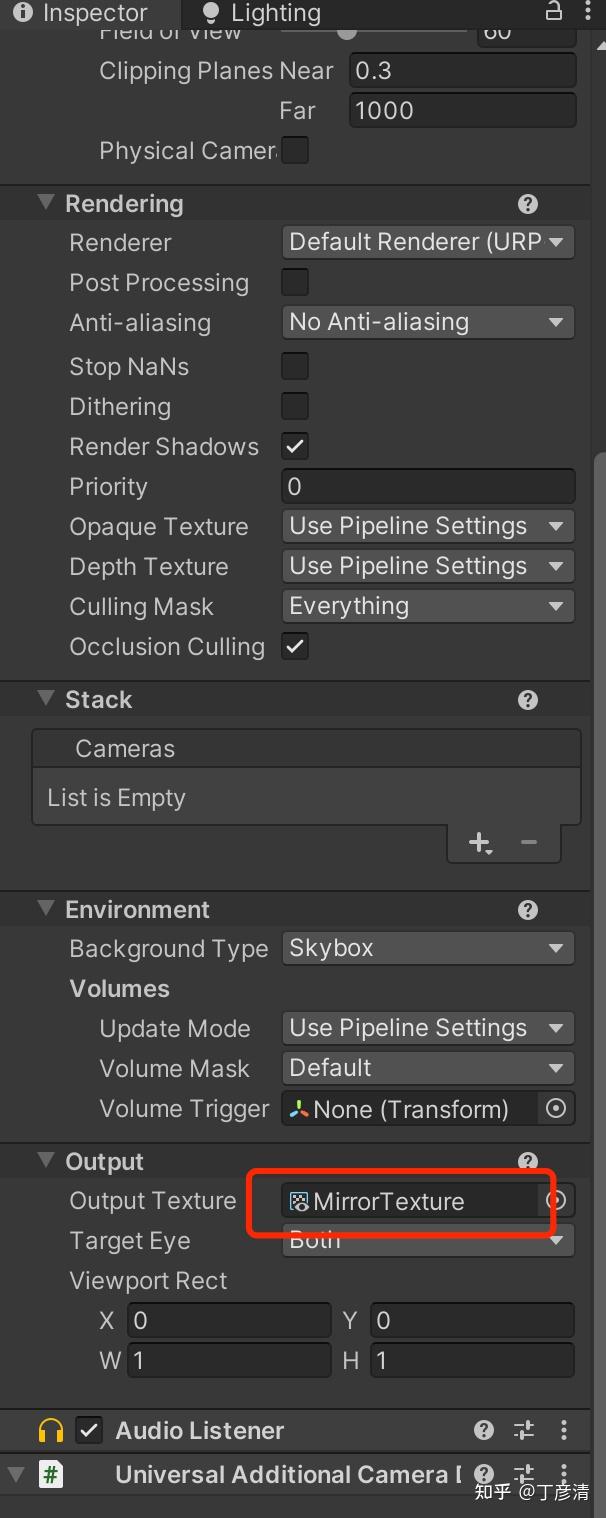This screenshot has height=1518, width=606.
Task: Click the Environment section help icon
Action: click(x=527, y=909)
